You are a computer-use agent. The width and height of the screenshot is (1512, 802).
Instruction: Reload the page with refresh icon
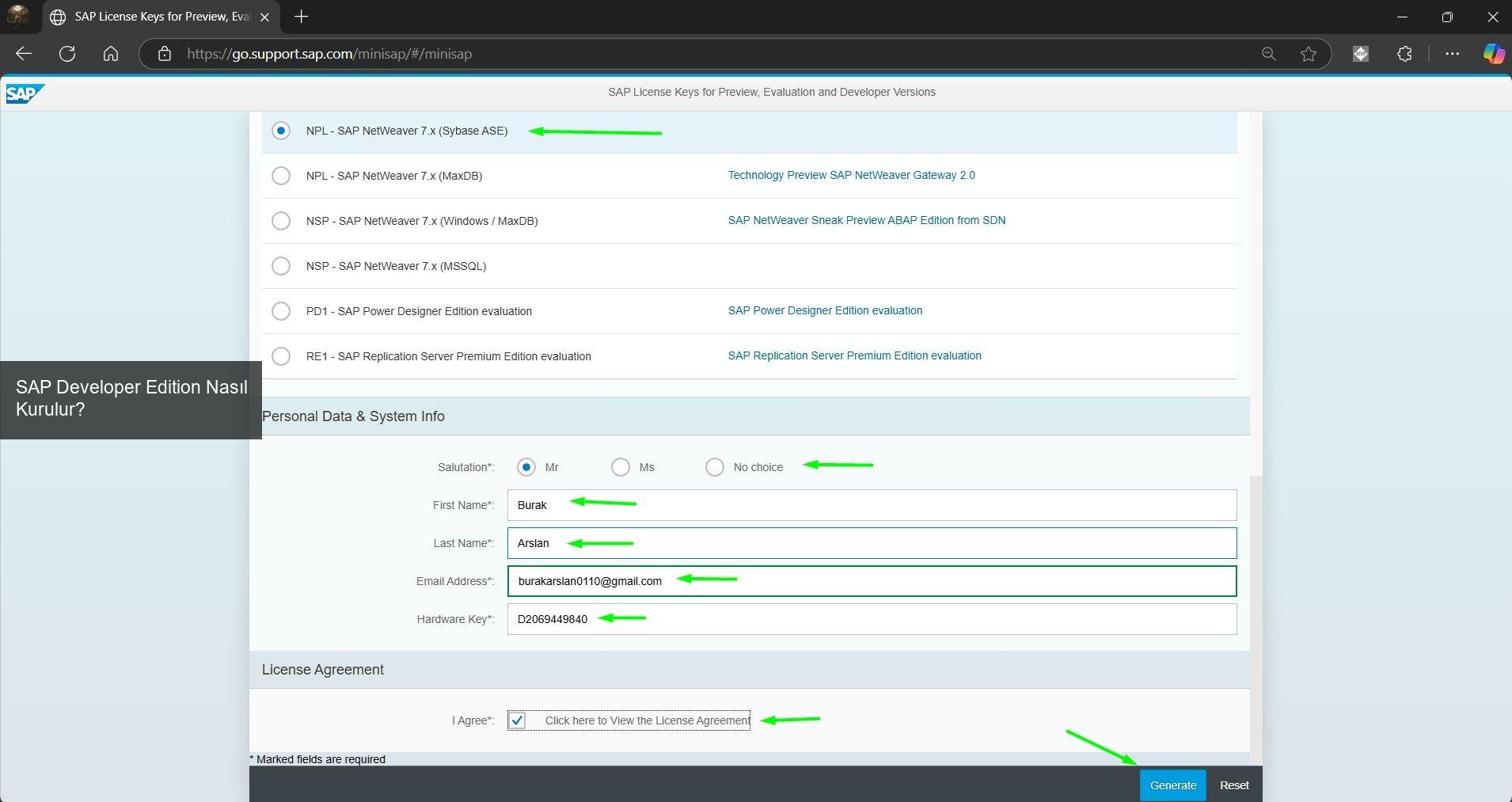click(x=67, y=54)
